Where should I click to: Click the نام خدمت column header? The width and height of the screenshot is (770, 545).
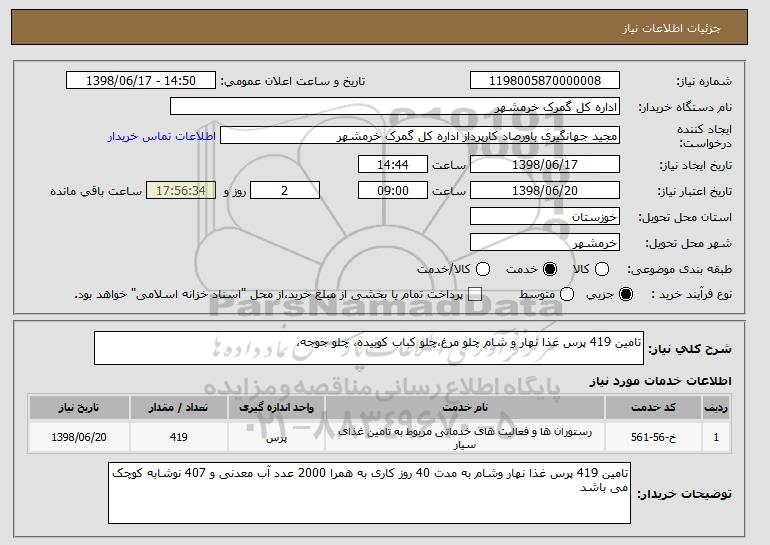pos(465,408)
